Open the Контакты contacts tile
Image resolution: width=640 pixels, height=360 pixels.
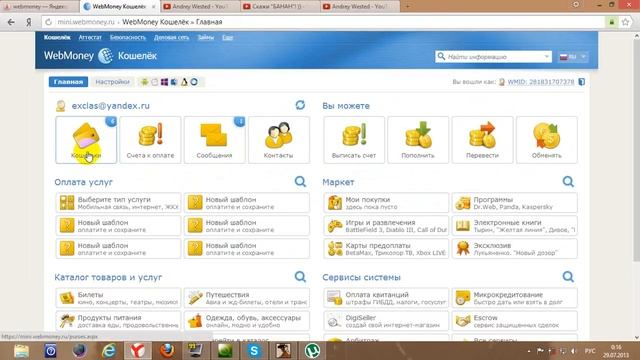[278, 140]
